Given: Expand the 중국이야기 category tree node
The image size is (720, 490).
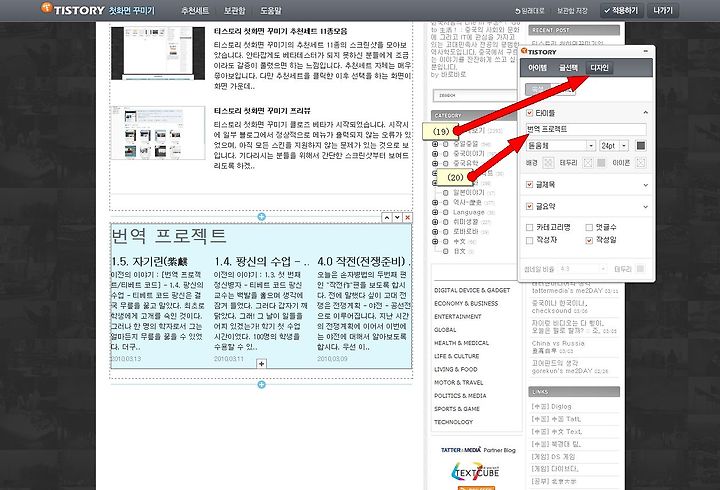Looking at the screenshot, I should (x=435, y=153).
